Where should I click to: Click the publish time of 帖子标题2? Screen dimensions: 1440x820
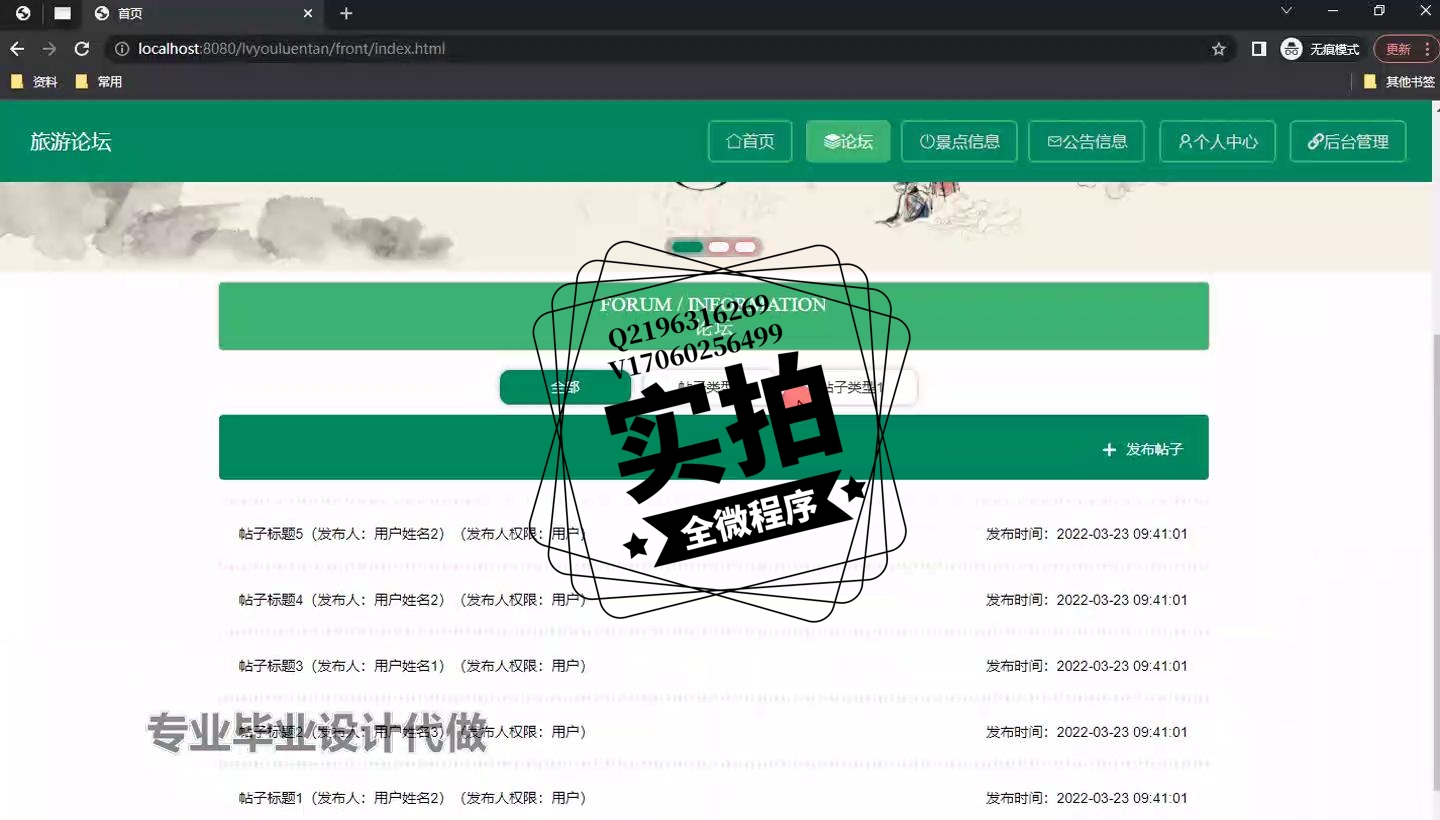coord(1087,732)
